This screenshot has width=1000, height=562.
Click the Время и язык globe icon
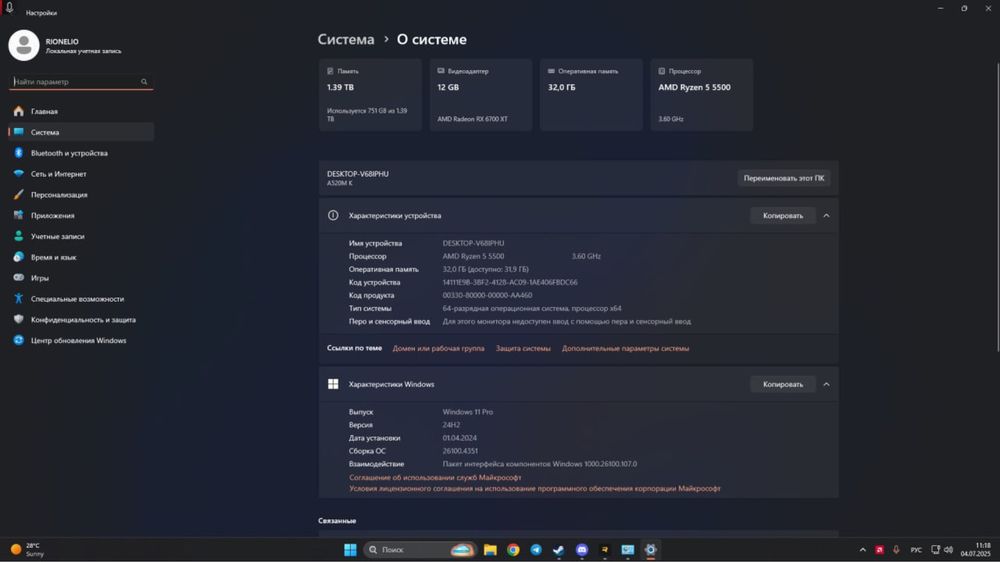[x=18, y=257]
